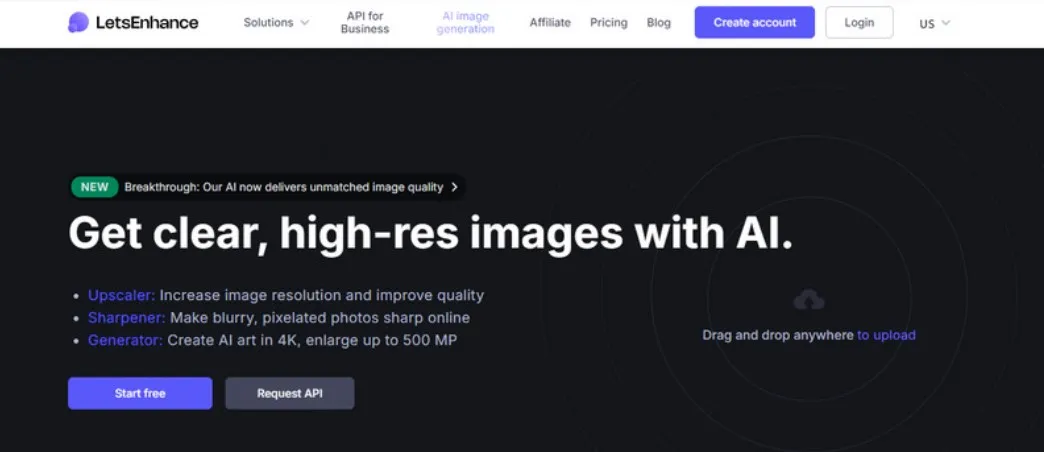Click the Create account button
Viewport: 1044px width, 452px height.
[754, 23]
